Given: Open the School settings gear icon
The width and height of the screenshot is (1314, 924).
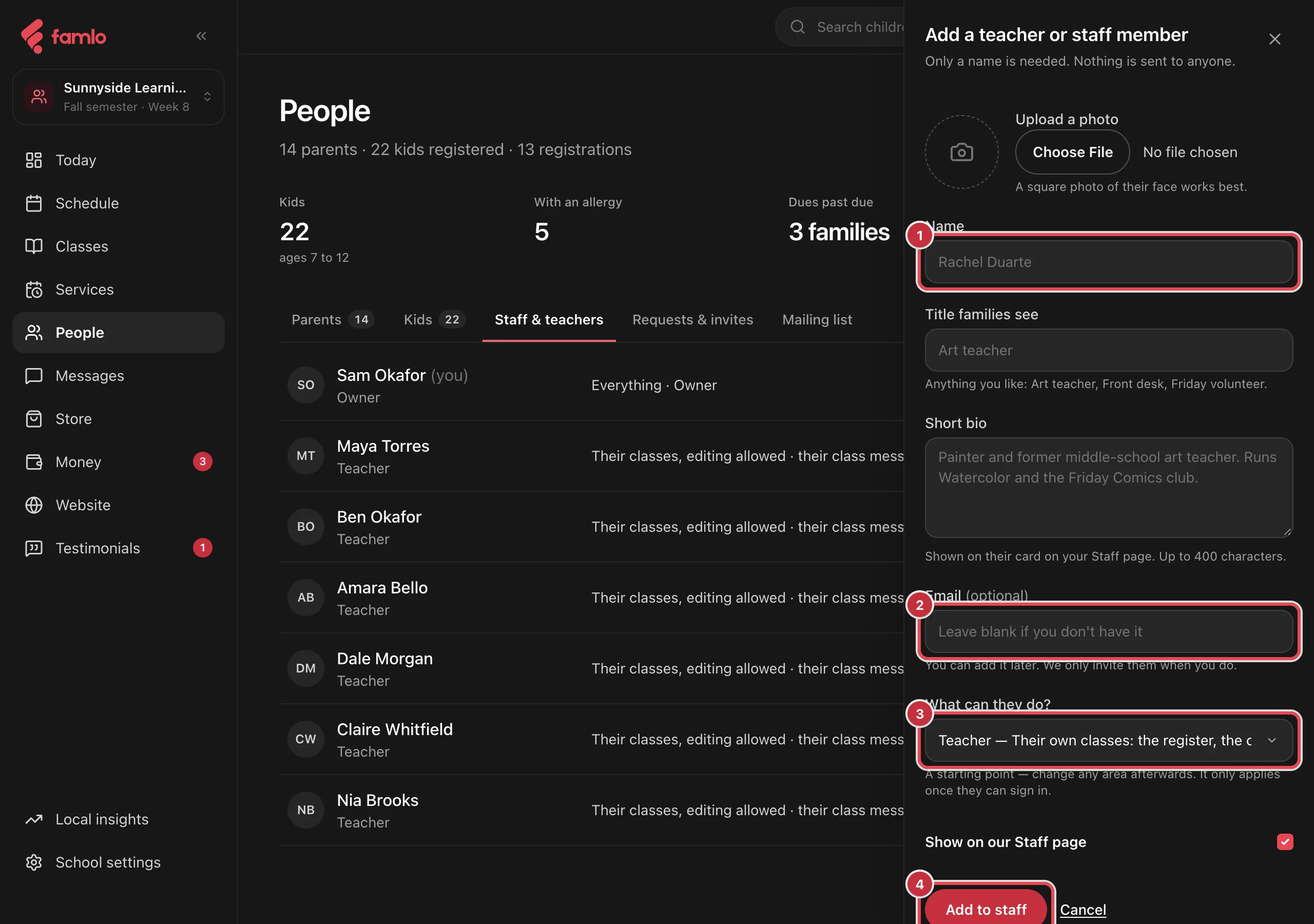Looking at the screenshot, I should pyautogui.click(x=34, y=862).
